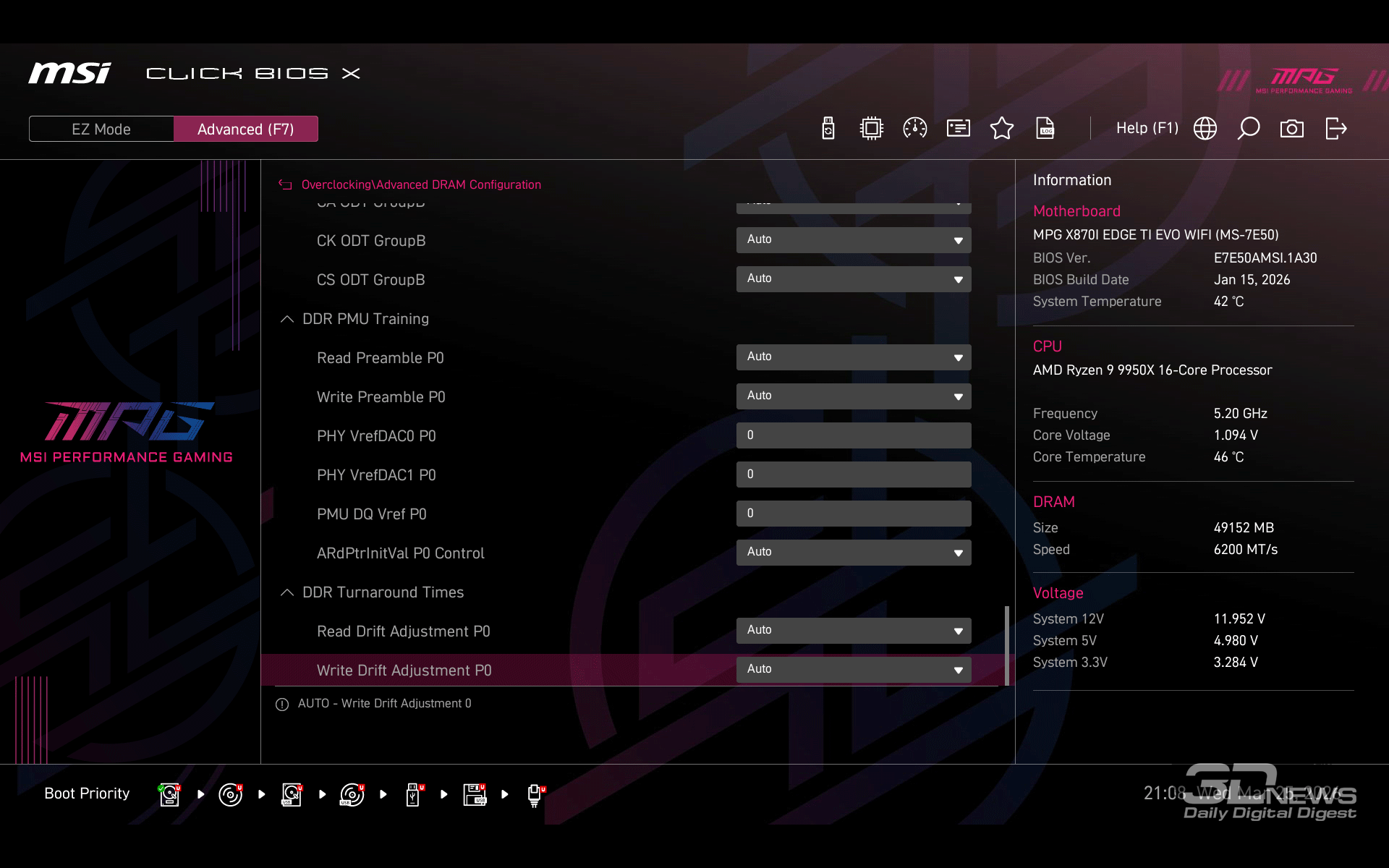Click the LOG file icon
1389x868 pixels.
click(1045, 129)
